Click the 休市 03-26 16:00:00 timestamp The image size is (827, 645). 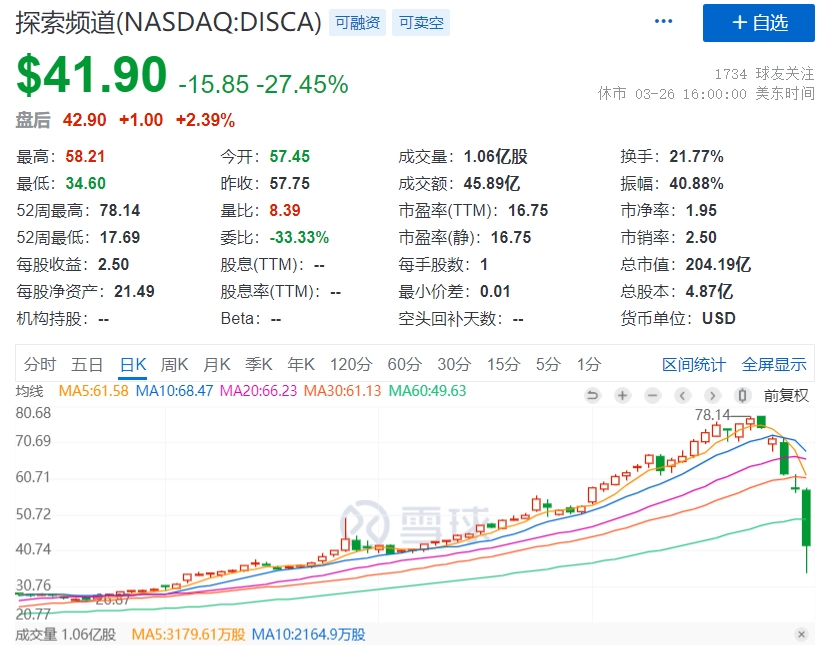706,94
